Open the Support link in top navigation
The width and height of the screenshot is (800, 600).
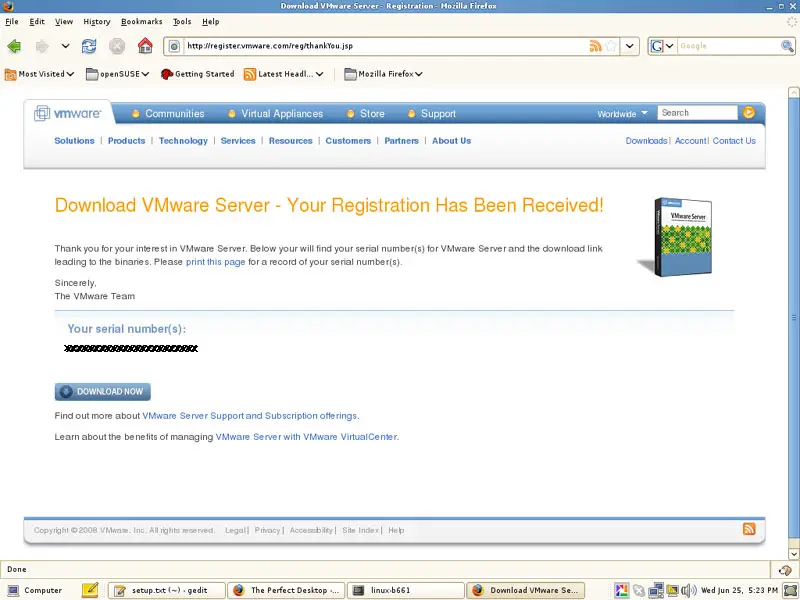coord(438,114)
